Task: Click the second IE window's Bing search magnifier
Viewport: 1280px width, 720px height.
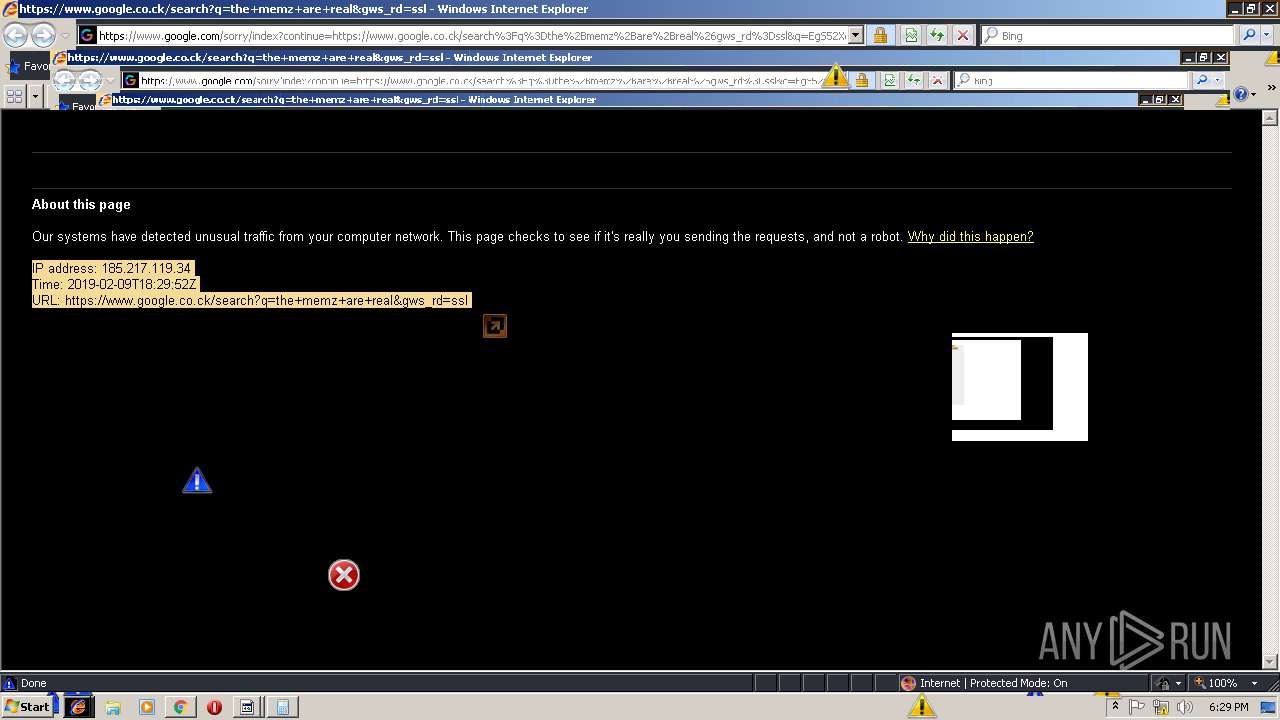Action: 1202,80
